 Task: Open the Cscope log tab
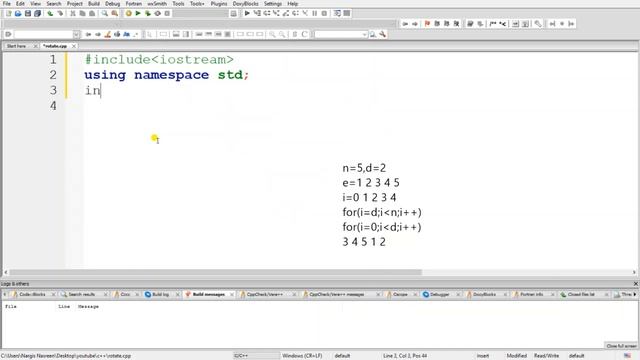400,294
